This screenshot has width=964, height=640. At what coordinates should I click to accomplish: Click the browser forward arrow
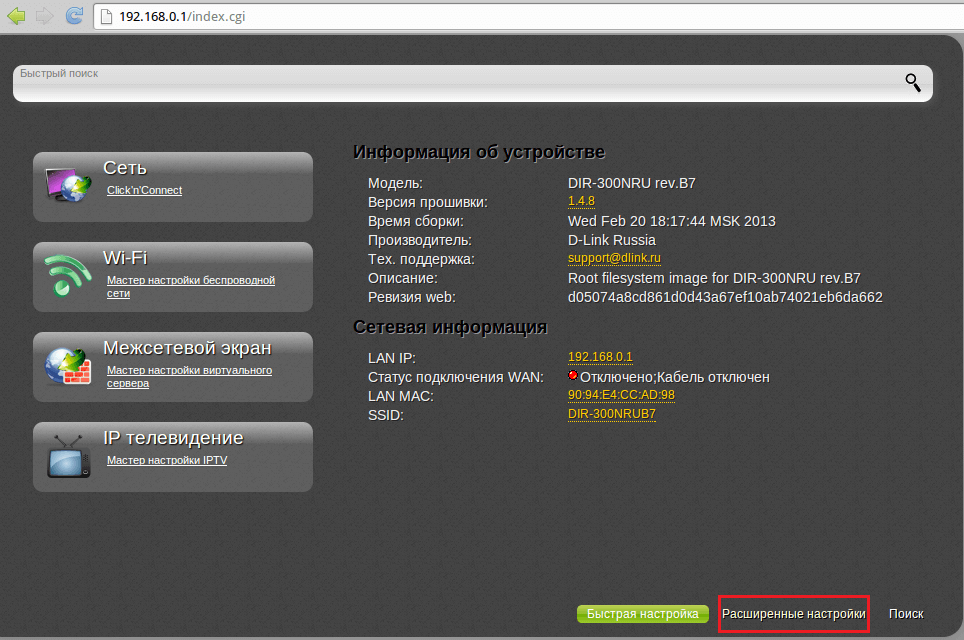click(44, 16)
